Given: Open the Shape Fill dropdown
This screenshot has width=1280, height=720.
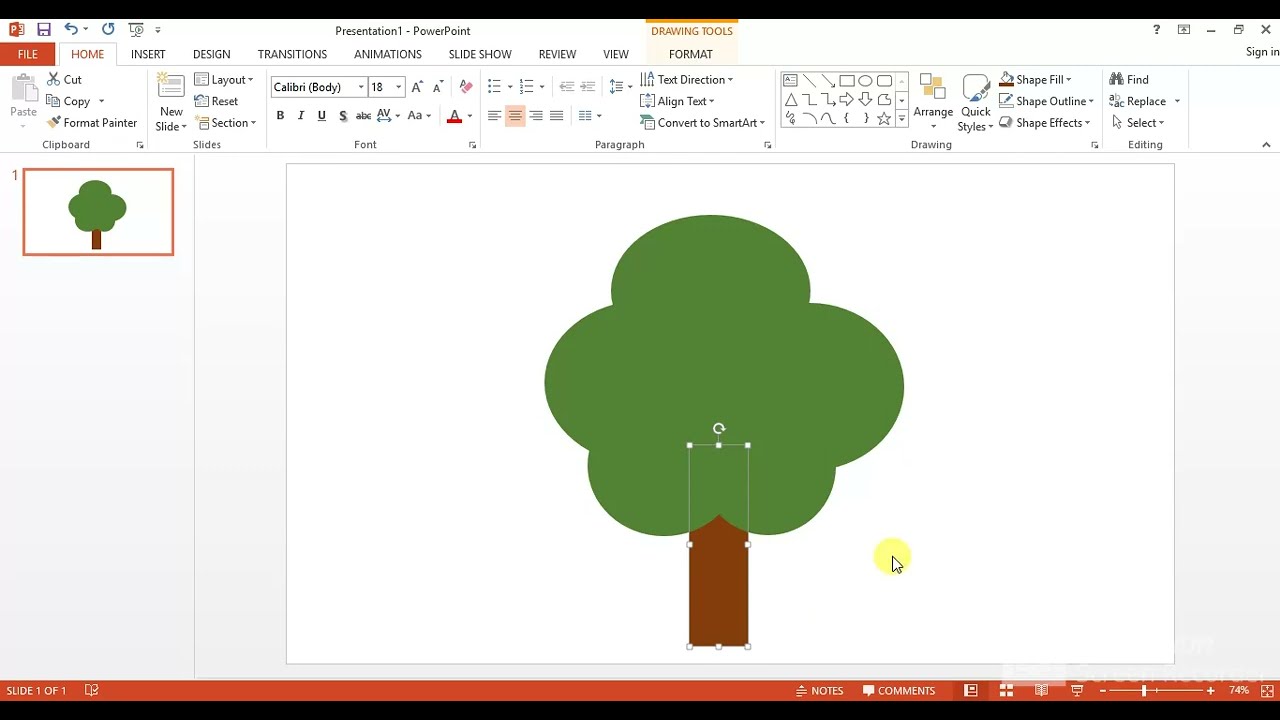Looking at the screenshot, I should [1035, 80].
